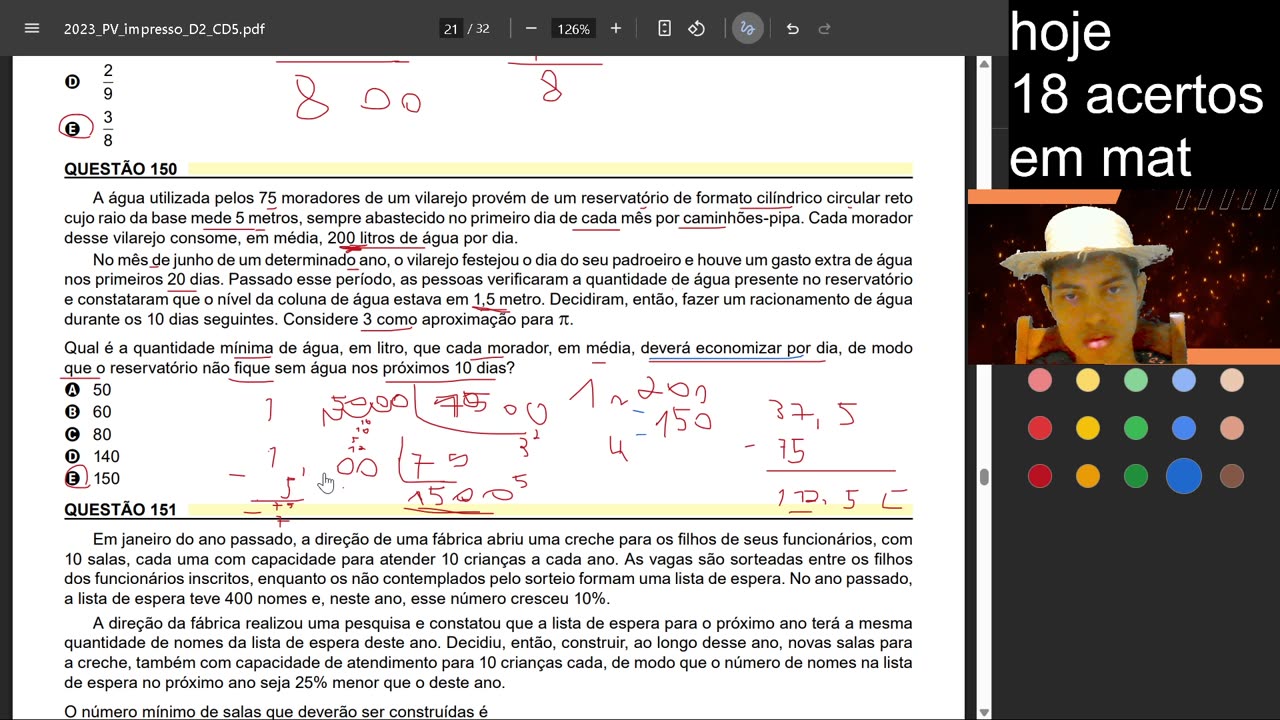Image resolution: width=1280 pixels, height=720 pixels.
Task: Select the highlighted dark blue pen color
Action: pyautogui.click(x=1184, y=476)
